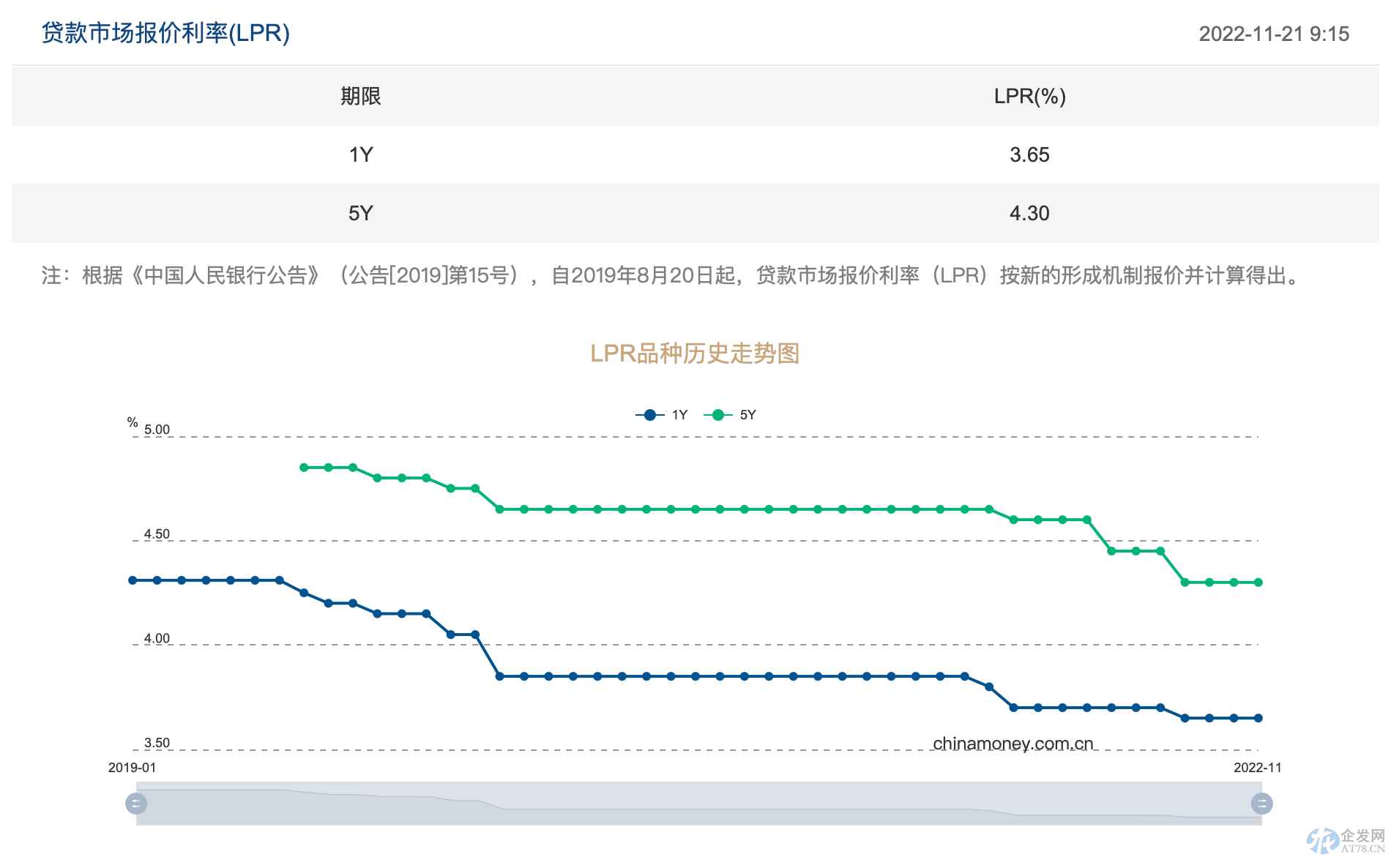Click the LPR品种历史走势图 chart heading
Screen dimensions: 1391x868
point(695,353)
